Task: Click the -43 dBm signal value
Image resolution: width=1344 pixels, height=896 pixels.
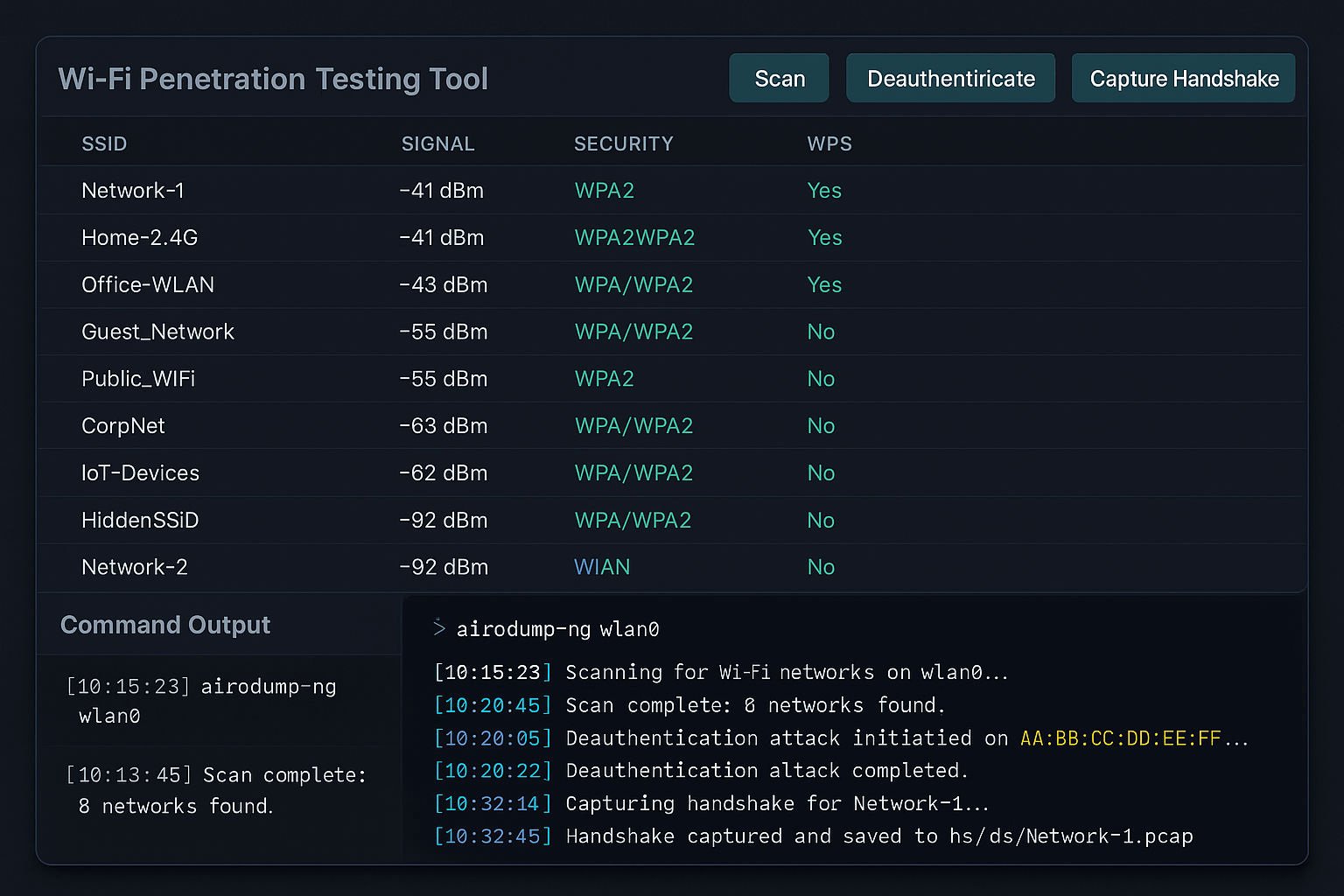Action: pyautogui.click(x=443, y=285)
